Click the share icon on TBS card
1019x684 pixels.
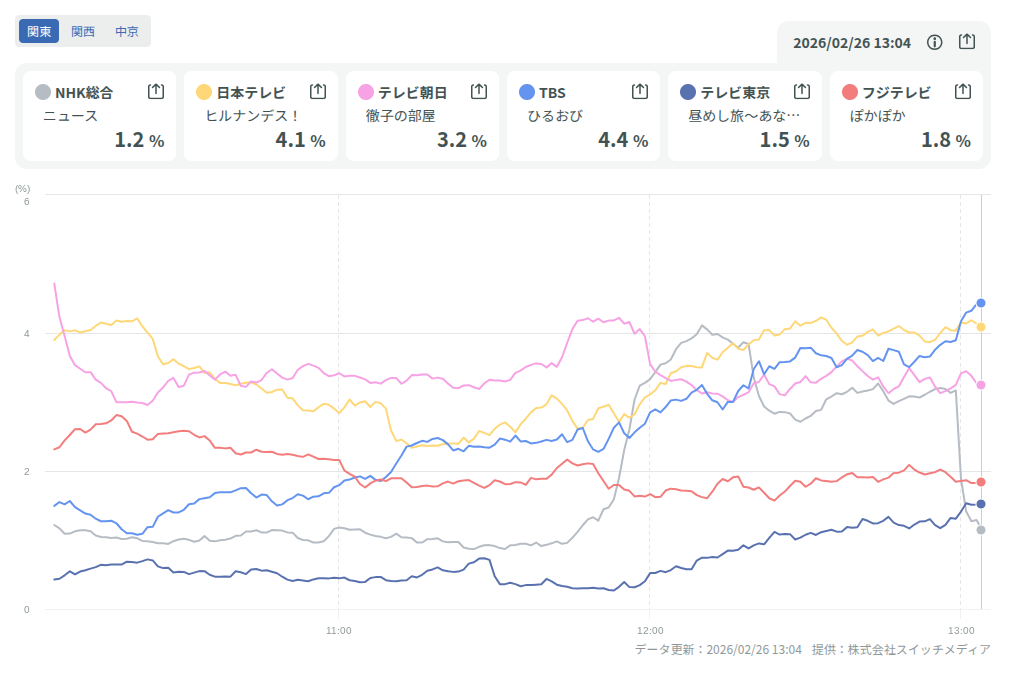tap(640, 91)
